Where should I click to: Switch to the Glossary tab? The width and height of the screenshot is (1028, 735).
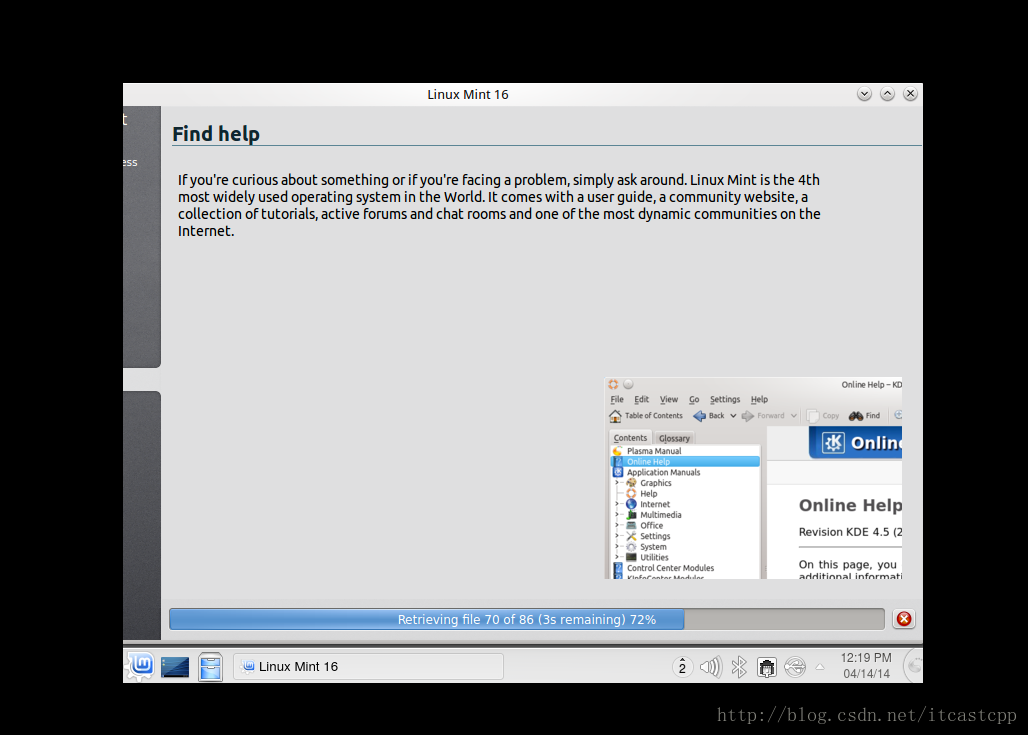coord(674,439)
